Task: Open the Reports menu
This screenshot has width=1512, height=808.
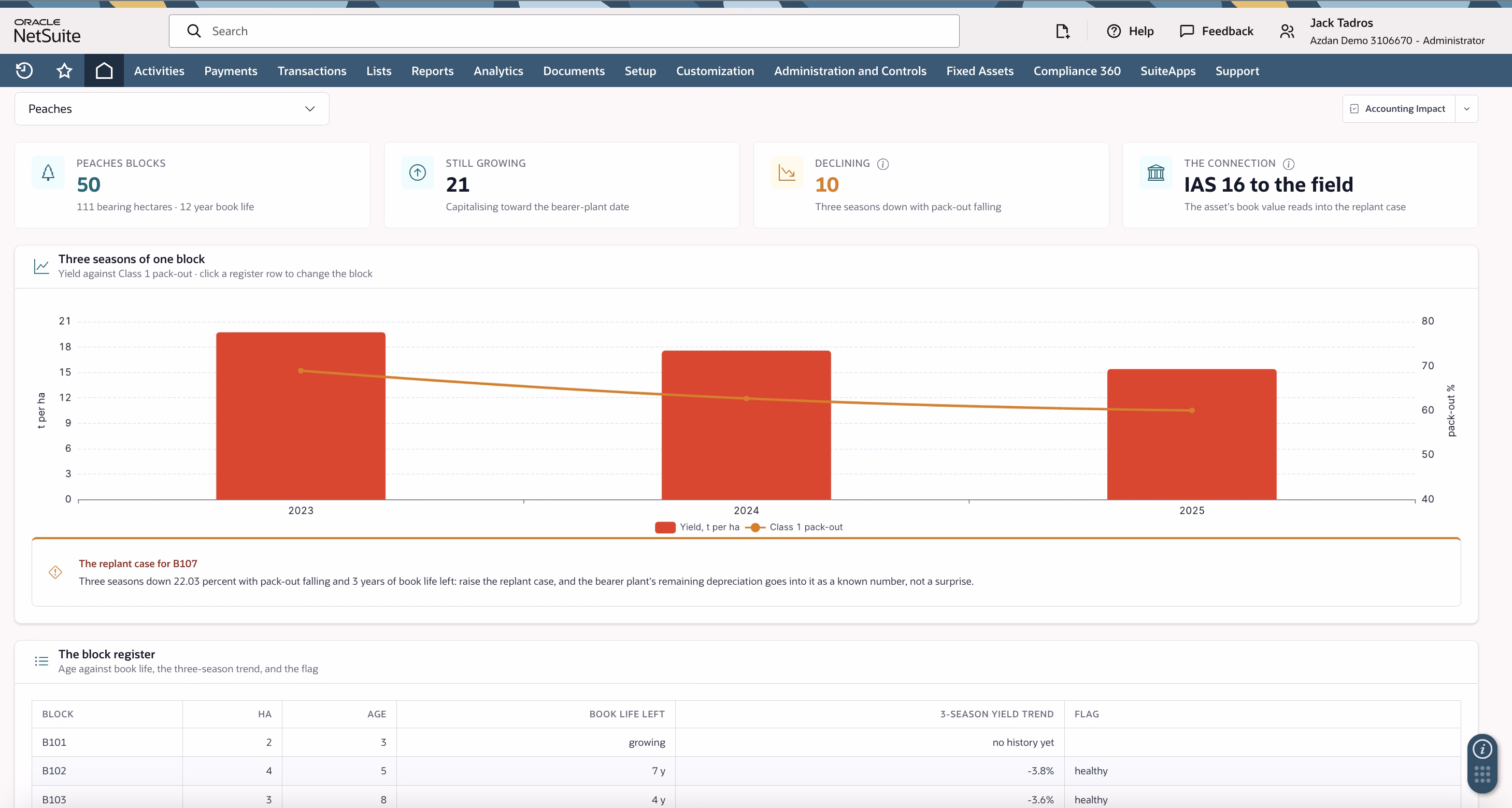Action: pyautogui.click(x=432, y=70)
